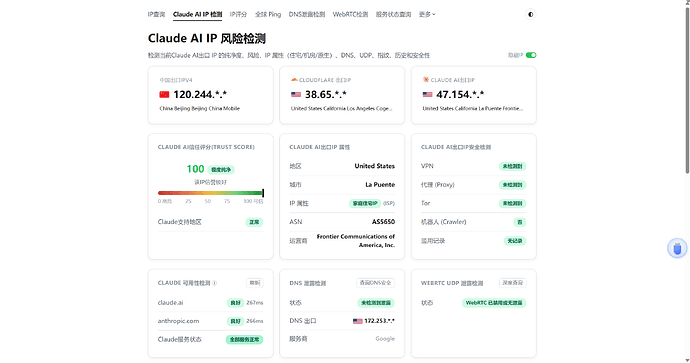Click the 无记录 abuse record badge
The image size is (690, 363).
pyautogui.click(x=515, y=241)
